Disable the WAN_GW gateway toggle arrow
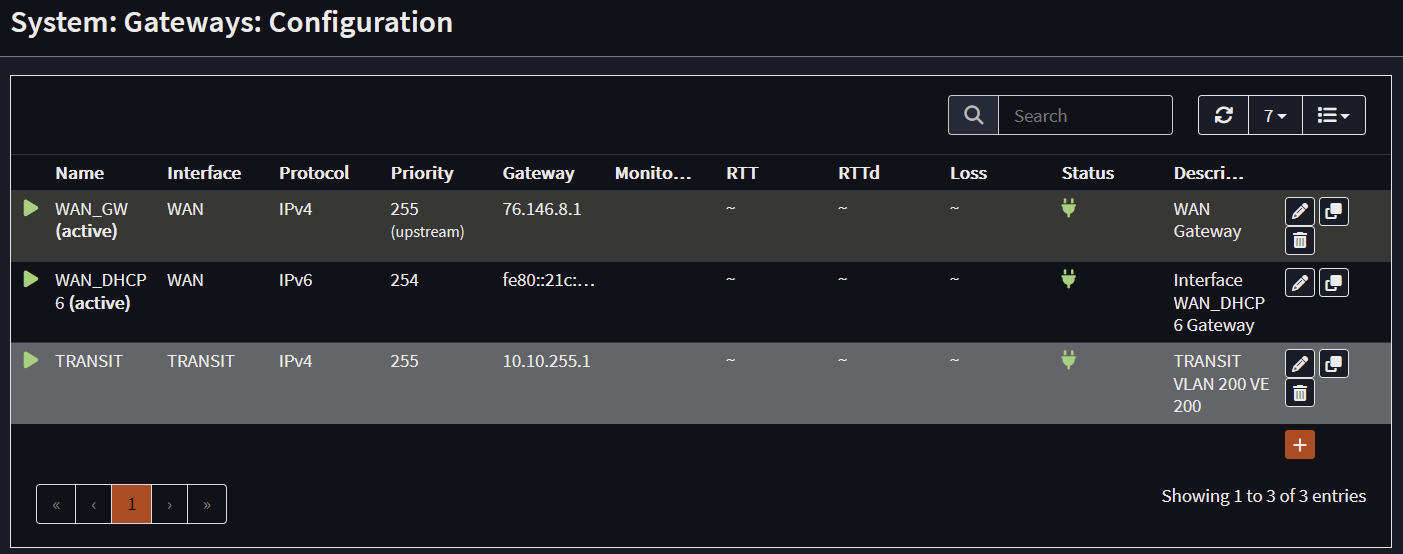Viewport: 1403px width, 554px height. pos(31,208)
